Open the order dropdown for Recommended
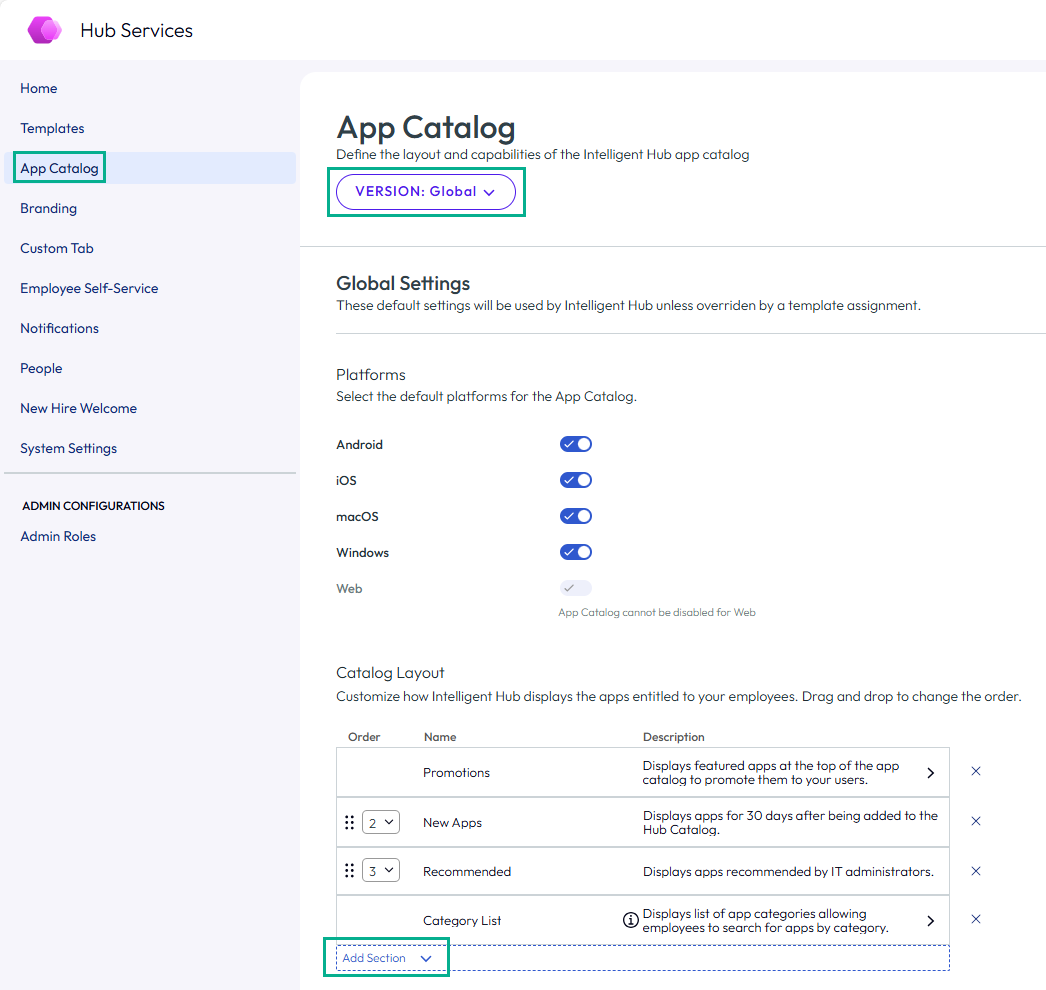 [381, 871]
